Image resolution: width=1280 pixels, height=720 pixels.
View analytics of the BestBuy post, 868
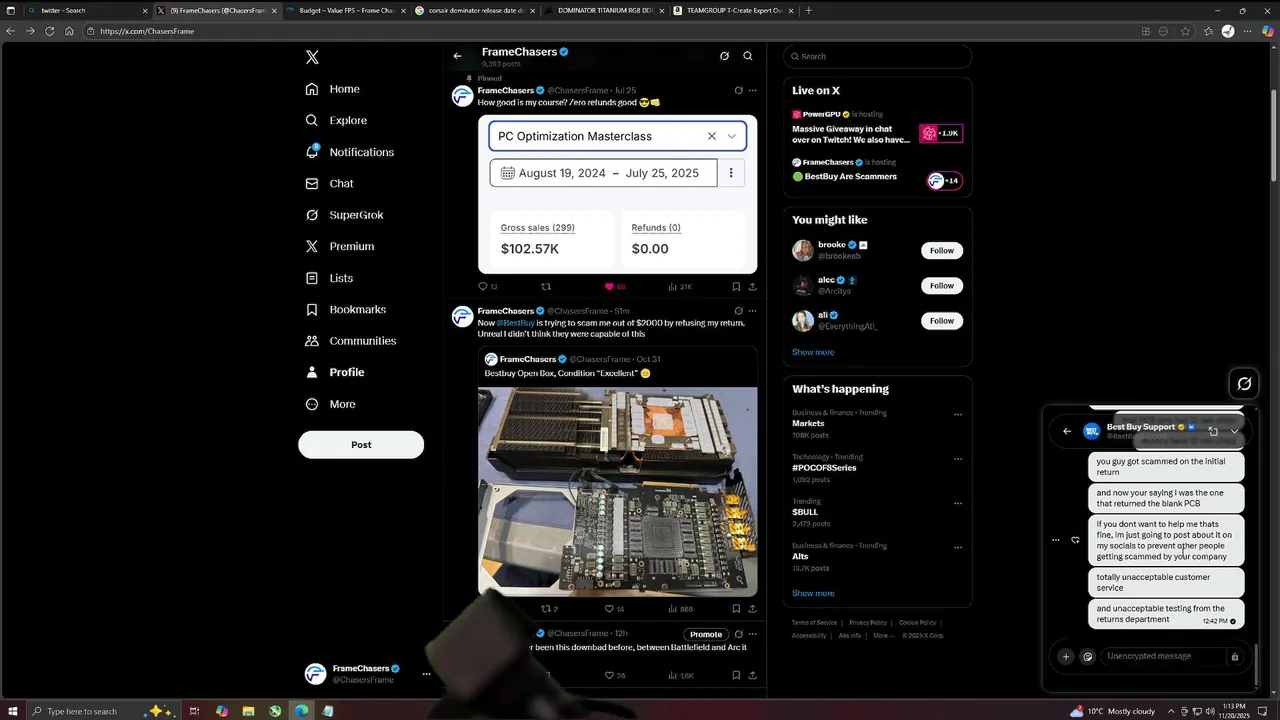(x=680, y=608)
